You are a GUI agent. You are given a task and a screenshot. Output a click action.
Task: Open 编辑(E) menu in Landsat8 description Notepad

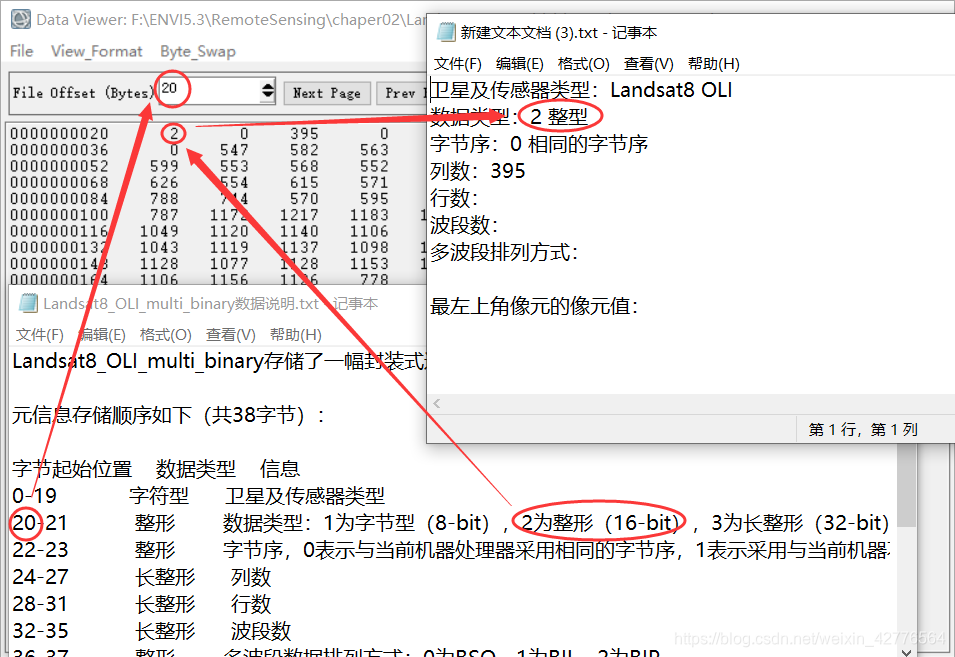[102, 335]
